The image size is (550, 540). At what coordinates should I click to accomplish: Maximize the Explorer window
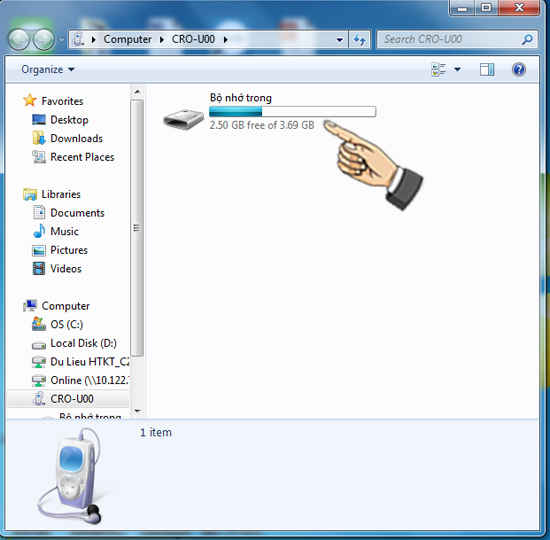pos(486,8)
